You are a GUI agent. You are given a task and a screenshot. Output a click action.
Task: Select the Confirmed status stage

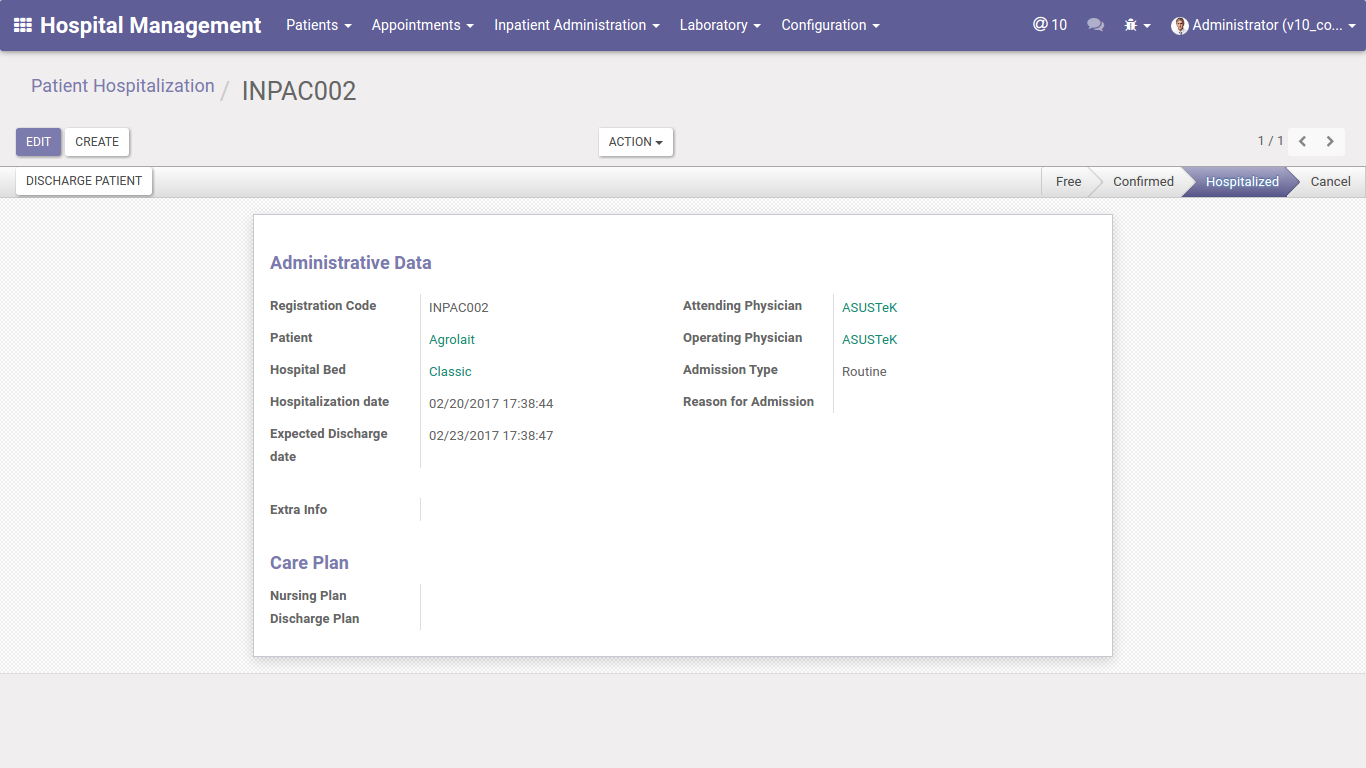tap(1143, 182)
